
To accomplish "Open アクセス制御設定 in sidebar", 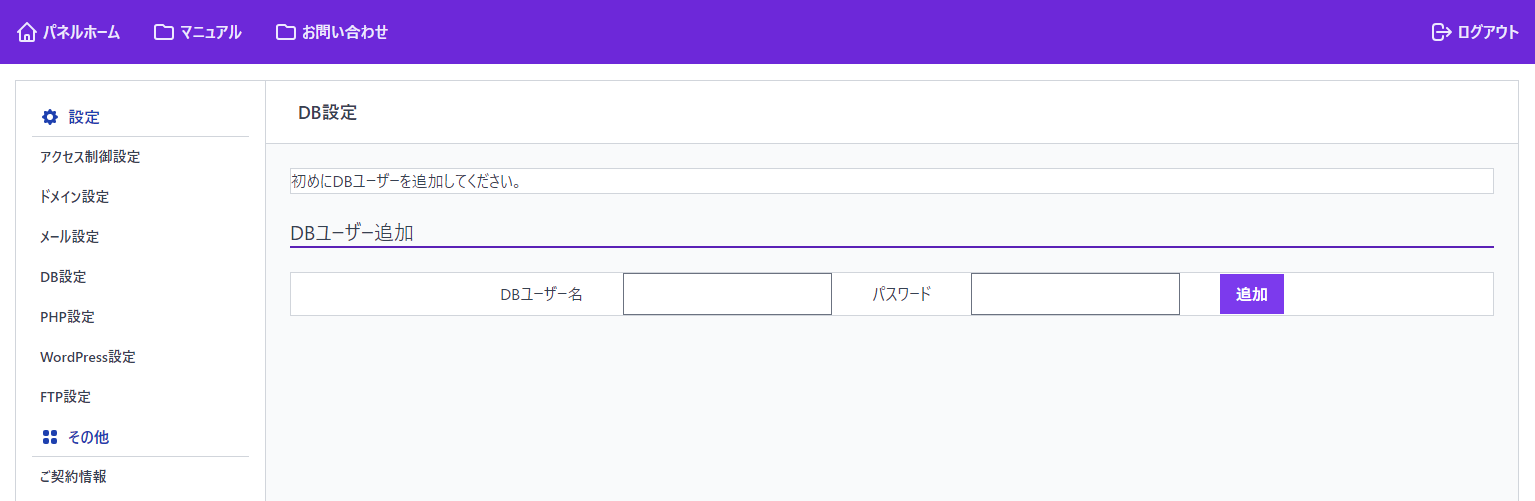I will 90,157.
